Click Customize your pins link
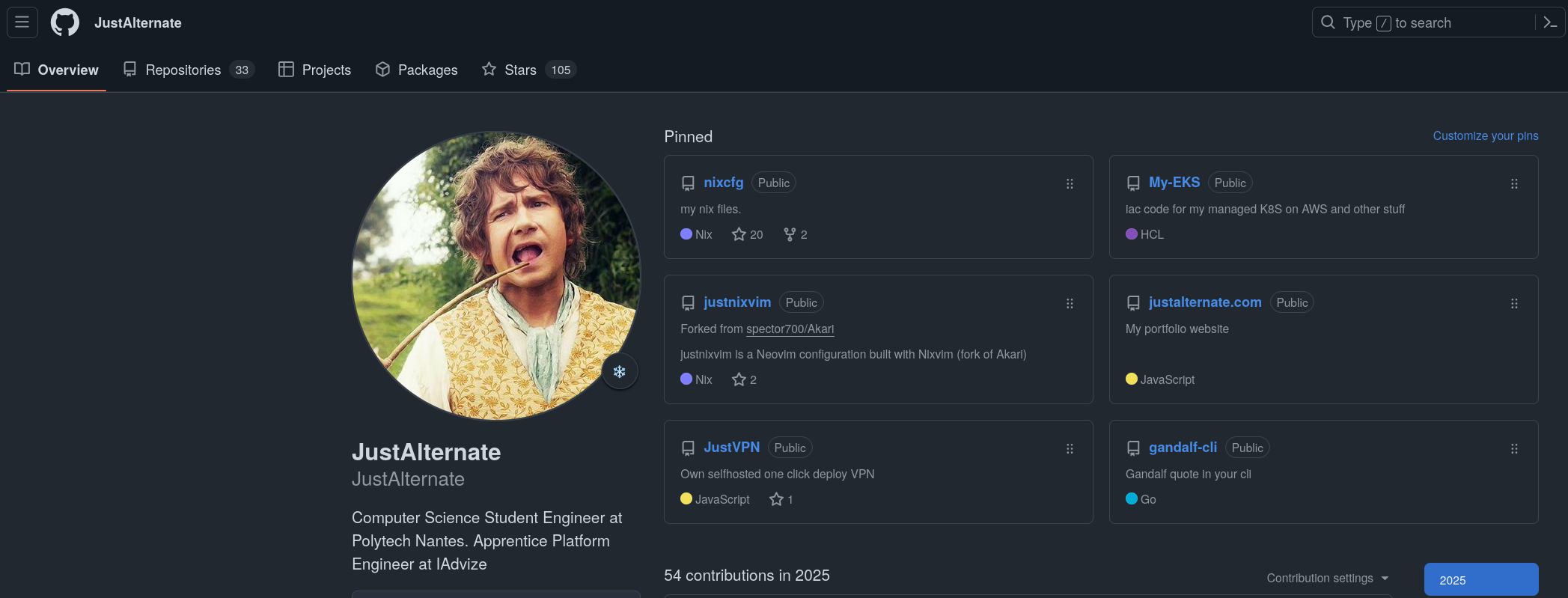Image resolution: width=1568 pixels, height=598 pixels. pyautogui.click(x=1485, y=135)
